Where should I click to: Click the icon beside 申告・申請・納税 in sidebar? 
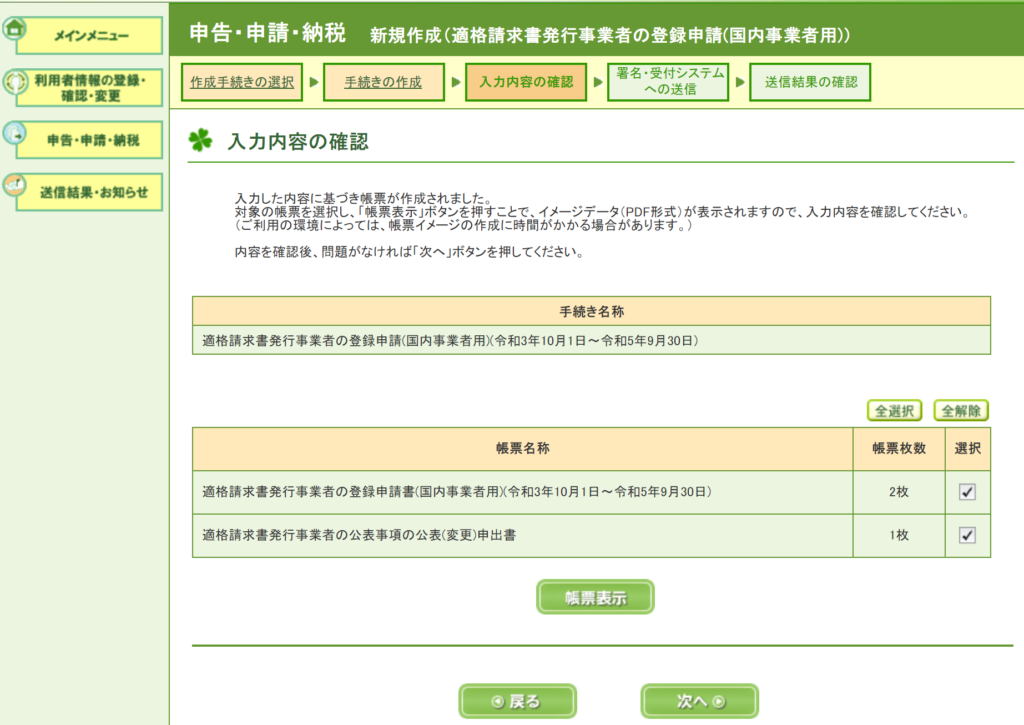coord(14,133)
